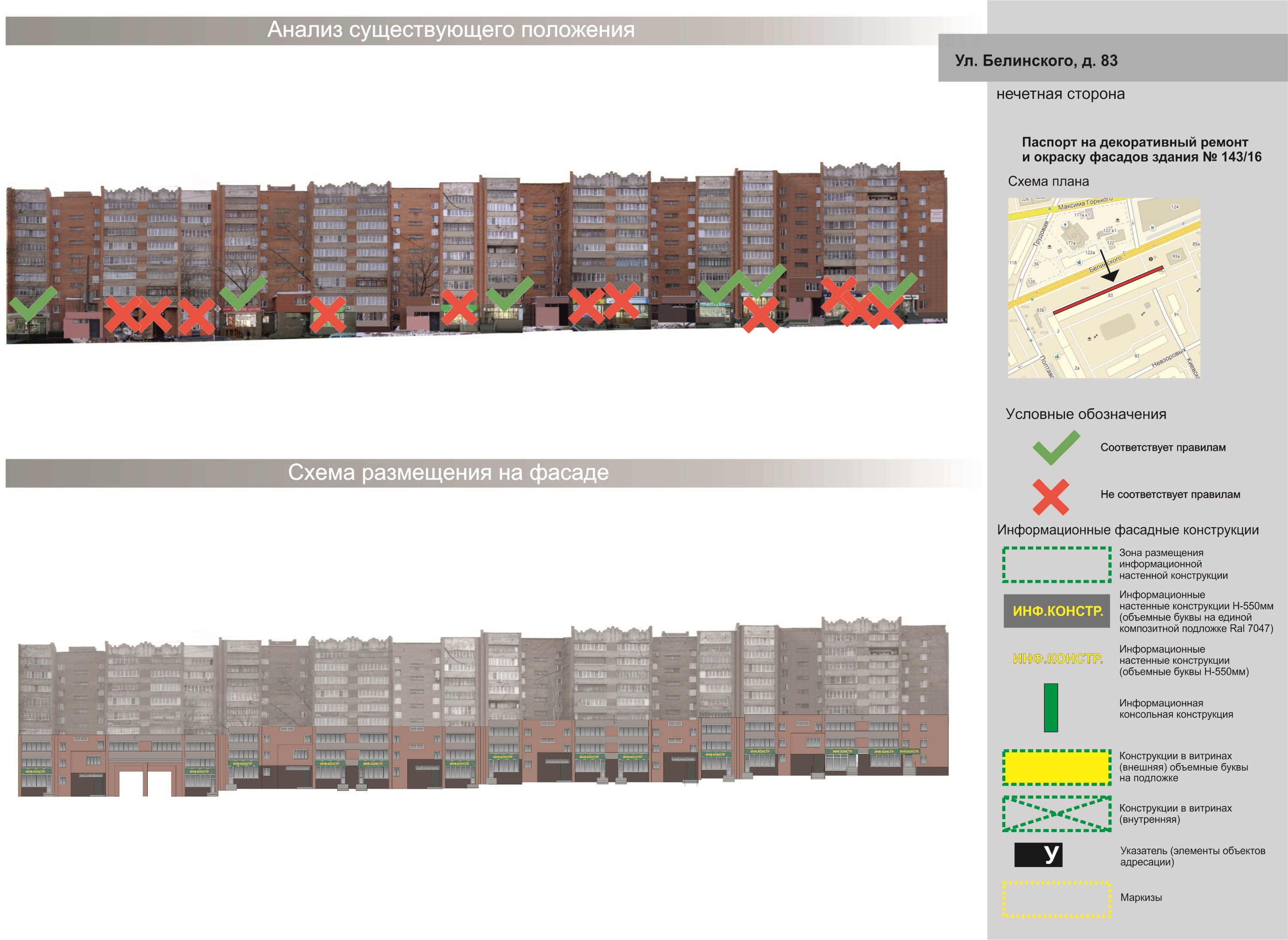The height and width of the screenshot is (940, 1288).
Task: Click the Анализ существующего положения header
Action: 451,30
